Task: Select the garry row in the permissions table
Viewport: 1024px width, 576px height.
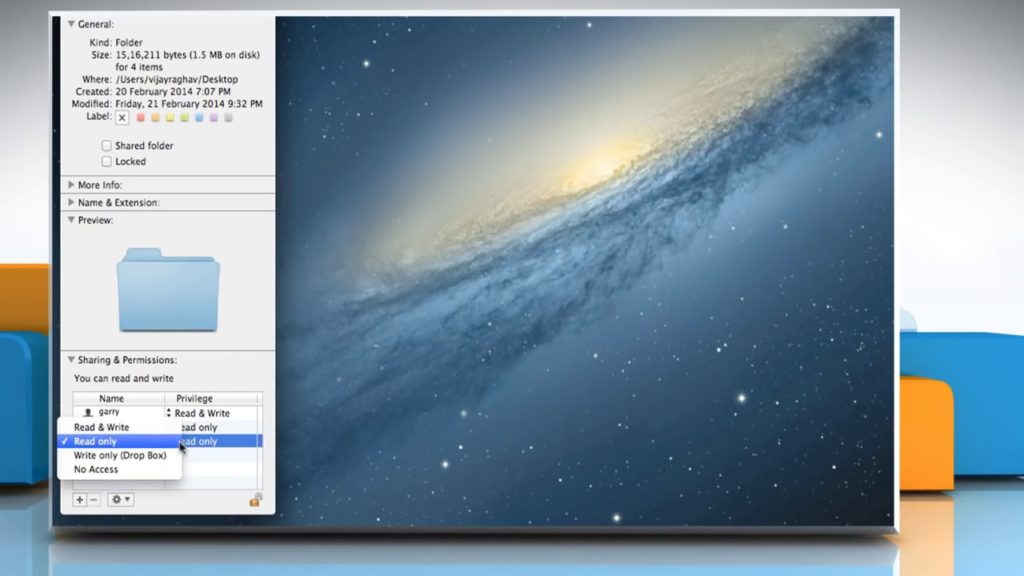Action: [110, 411]
